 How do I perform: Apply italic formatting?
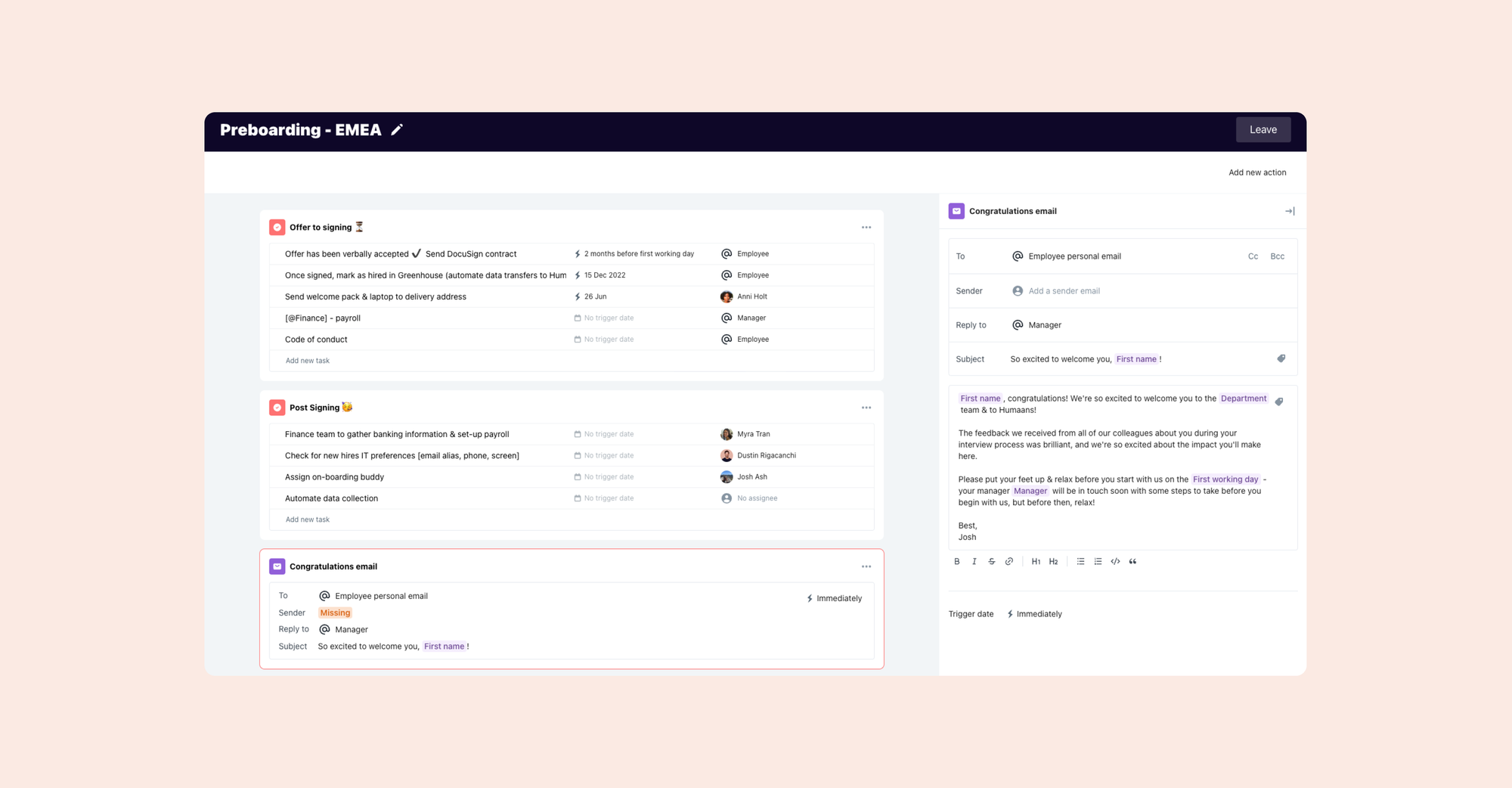click(974, 561)
